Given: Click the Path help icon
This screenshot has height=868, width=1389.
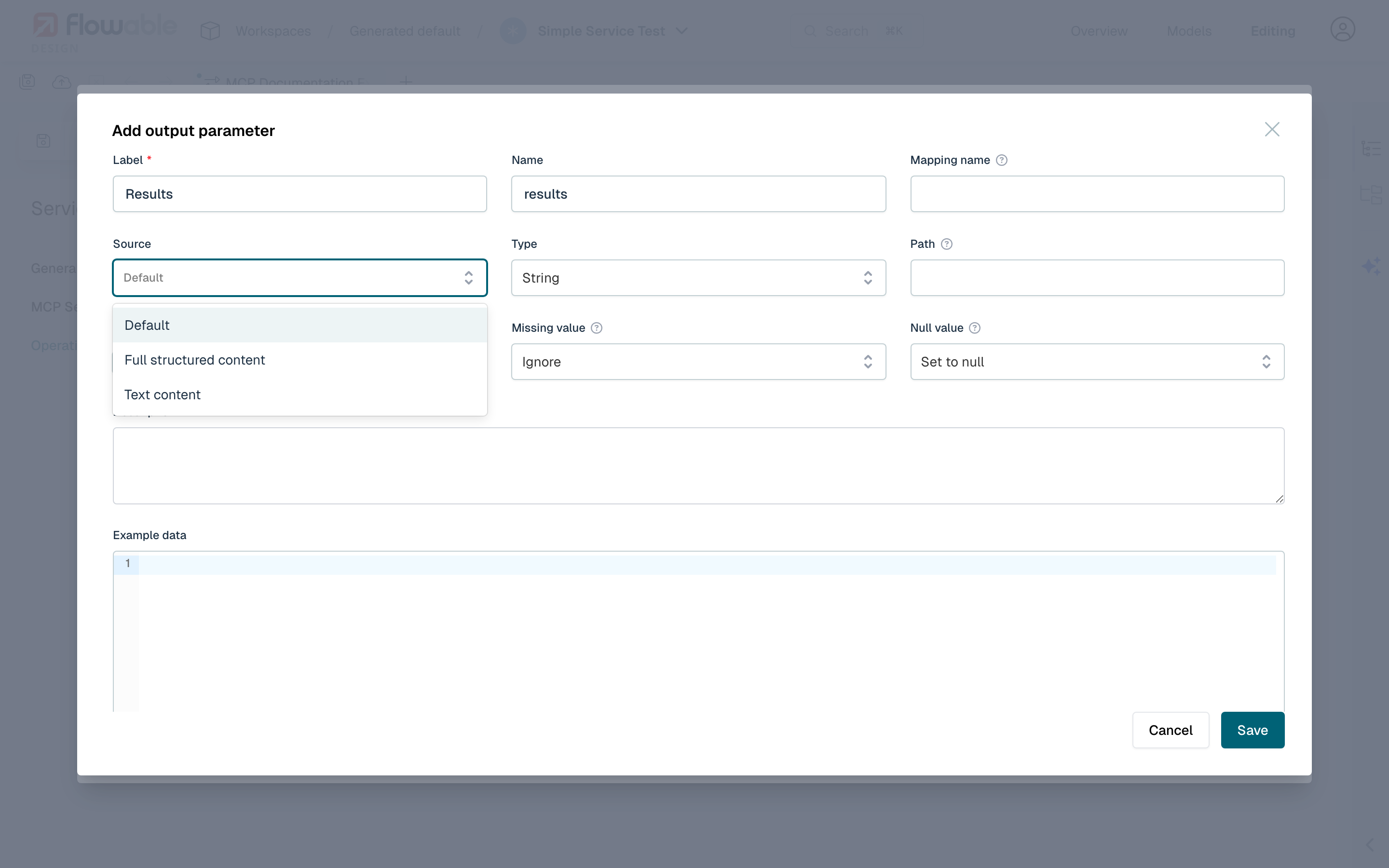Looking at the screenshot, I should pos(946,244).
